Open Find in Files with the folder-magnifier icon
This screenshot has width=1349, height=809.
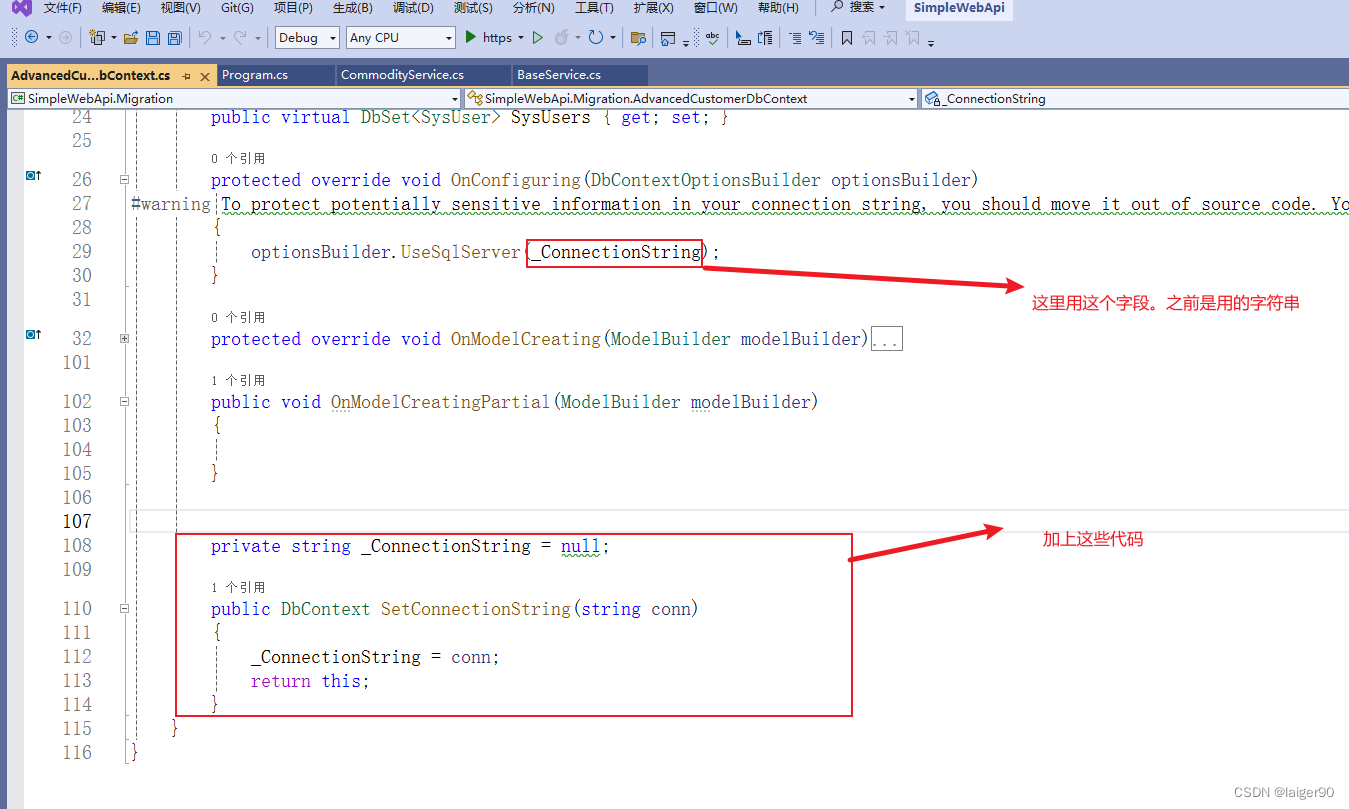click(x=640, y=38)
